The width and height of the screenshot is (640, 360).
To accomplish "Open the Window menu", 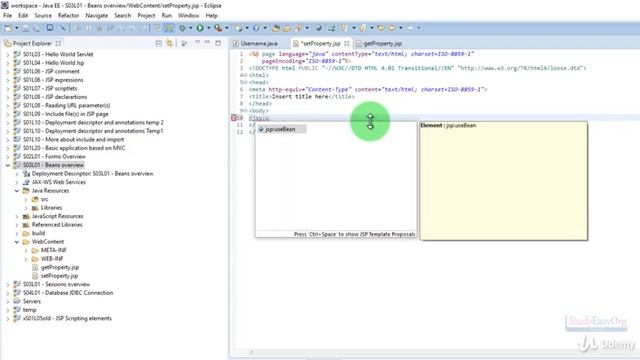I will tap(189, 16).
